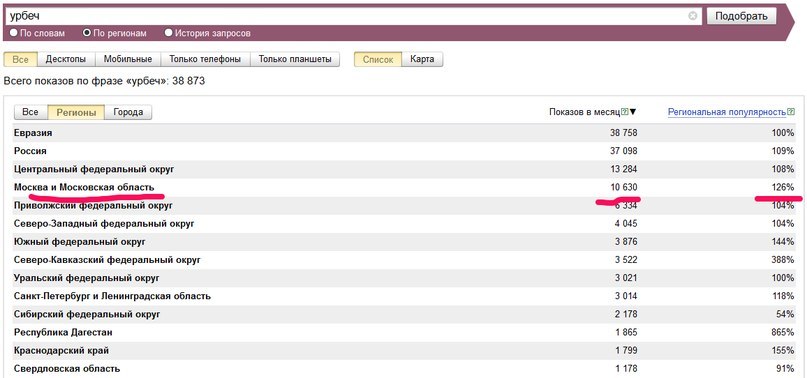Click Москва и Московская область row

(x=404, y=187)
